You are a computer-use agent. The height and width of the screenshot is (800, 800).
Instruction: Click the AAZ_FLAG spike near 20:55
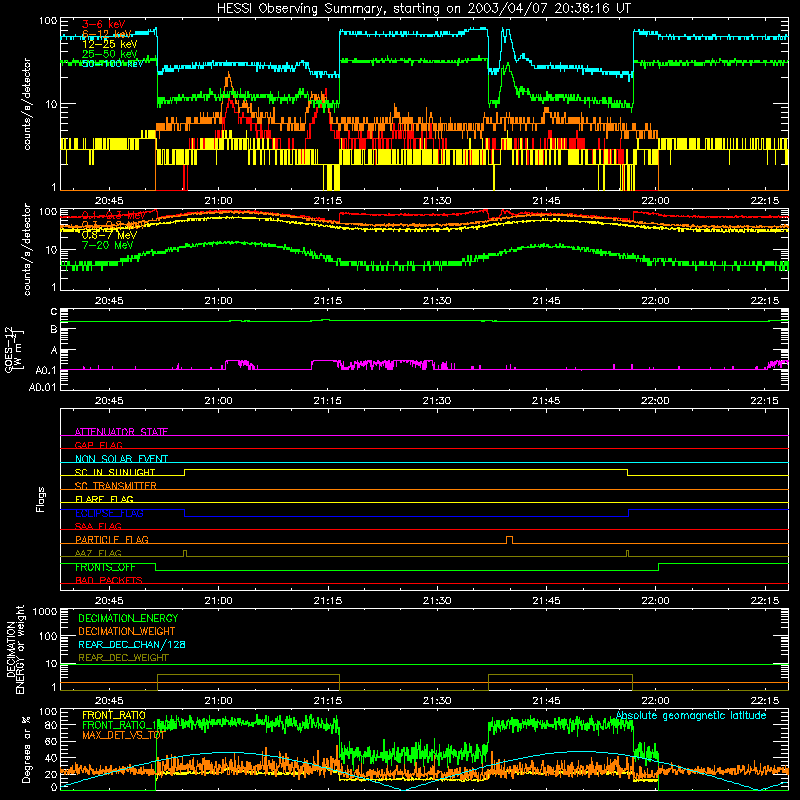pos(185,553)
